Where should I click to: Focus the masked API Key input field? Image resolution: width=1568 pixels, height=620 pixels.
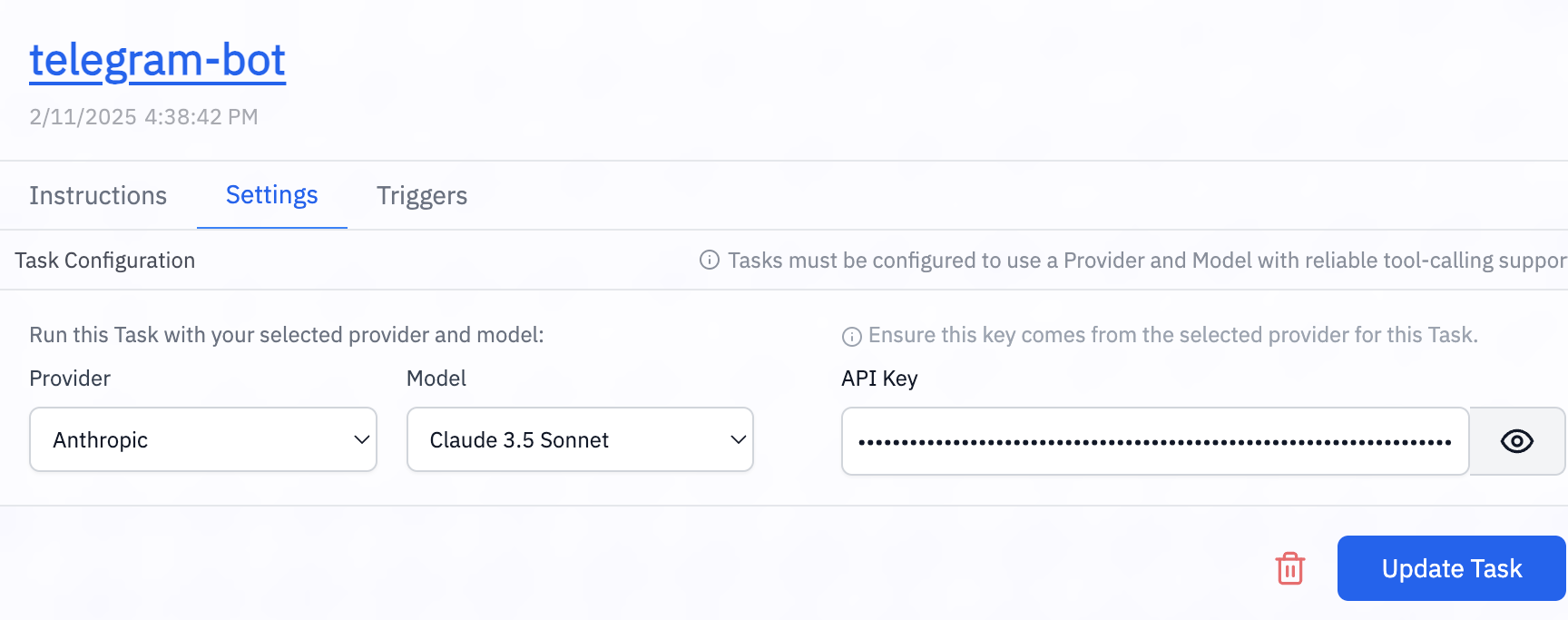pos(1154,442)
